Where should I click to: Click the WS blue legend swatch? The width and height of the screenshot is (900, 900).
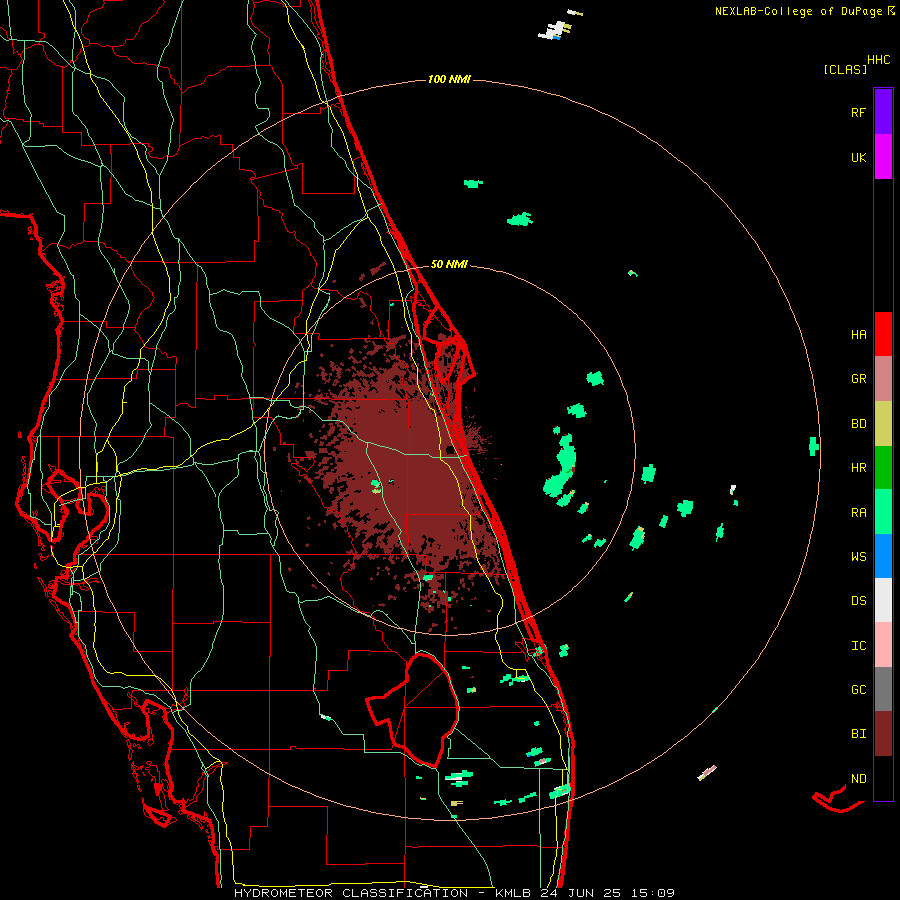pyautogui.click(x=883, y=556)
